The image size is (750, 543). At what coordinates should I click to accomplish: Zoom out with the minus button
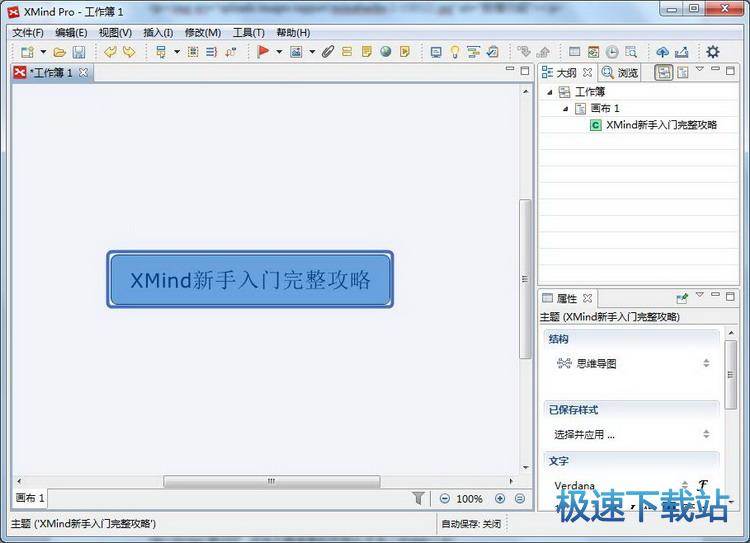point(444,499)
